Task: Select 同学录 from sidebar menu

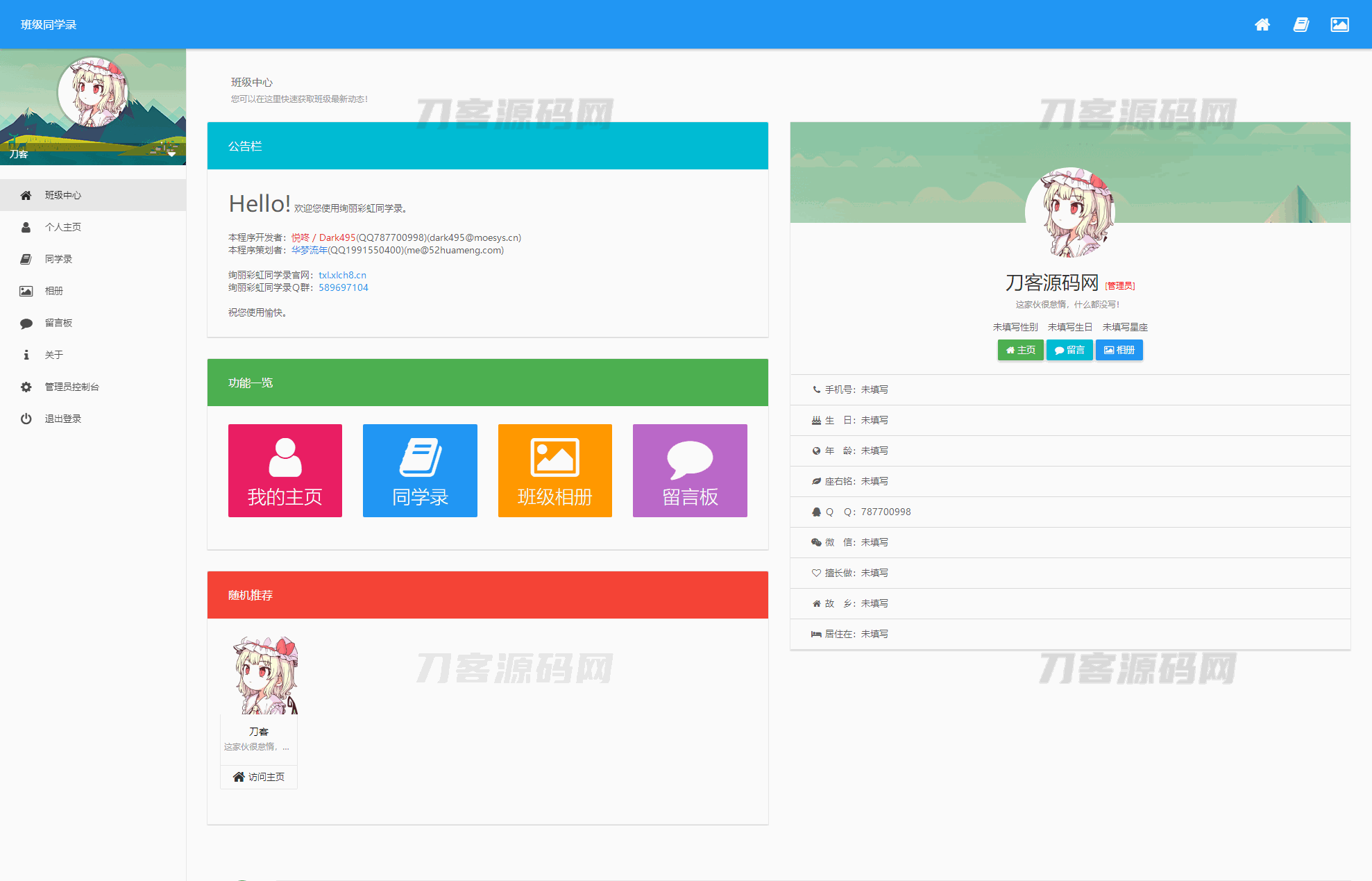Action: click(59, 259)
